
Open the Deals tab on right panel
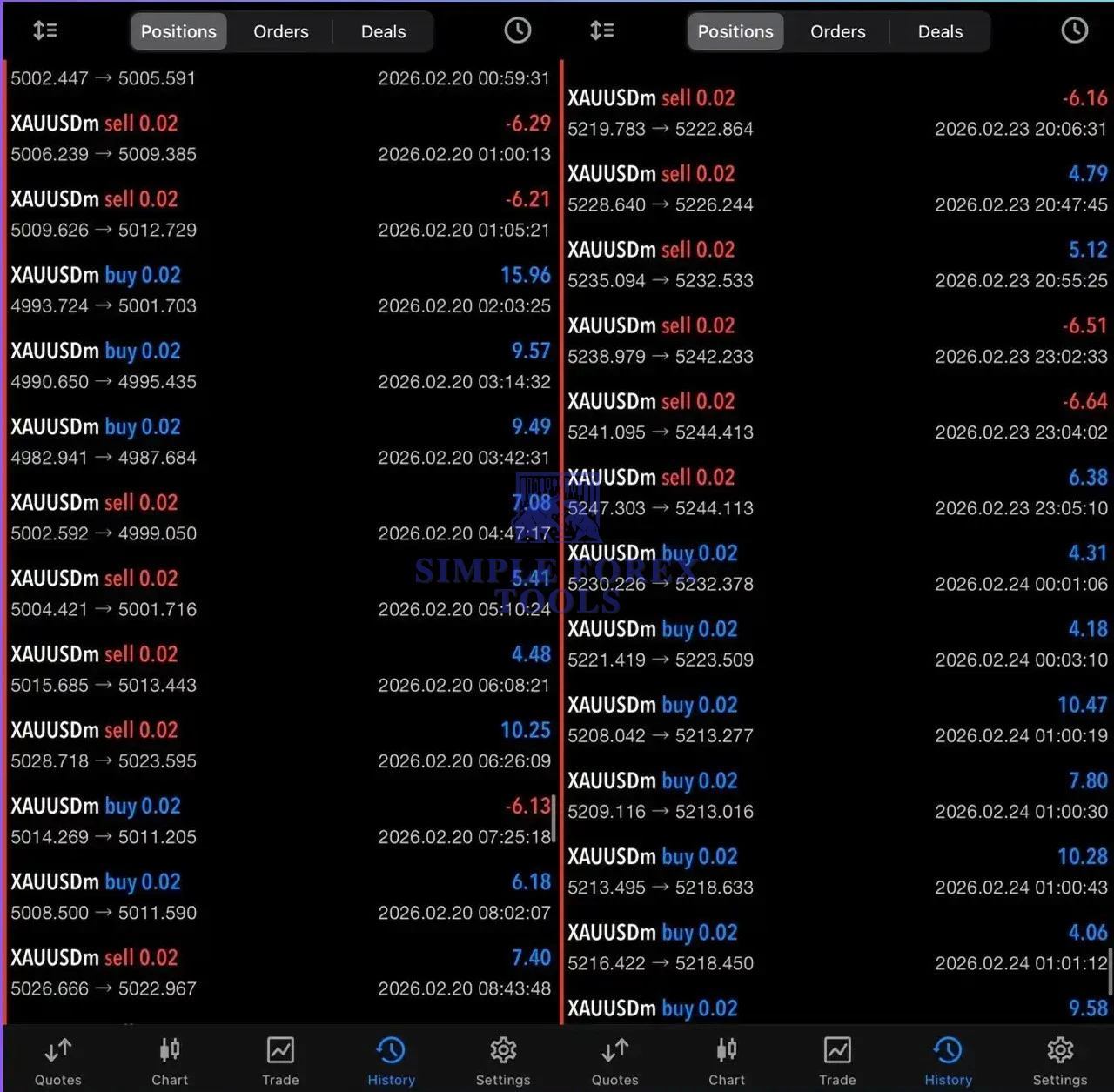[x=940, y=30]
